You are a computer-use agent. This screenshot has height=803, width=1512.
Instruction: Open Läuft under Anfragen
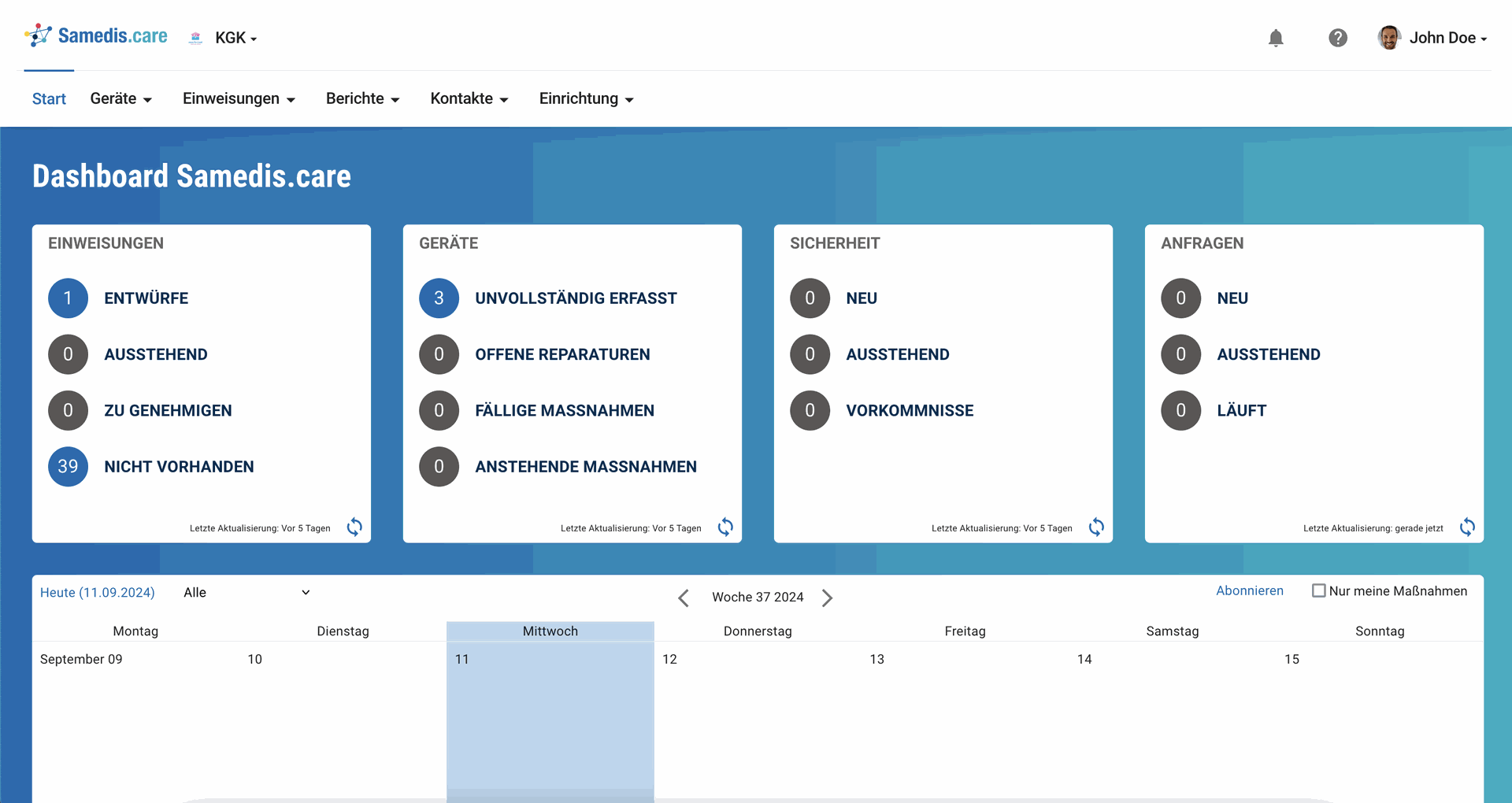click(1242, 411)
